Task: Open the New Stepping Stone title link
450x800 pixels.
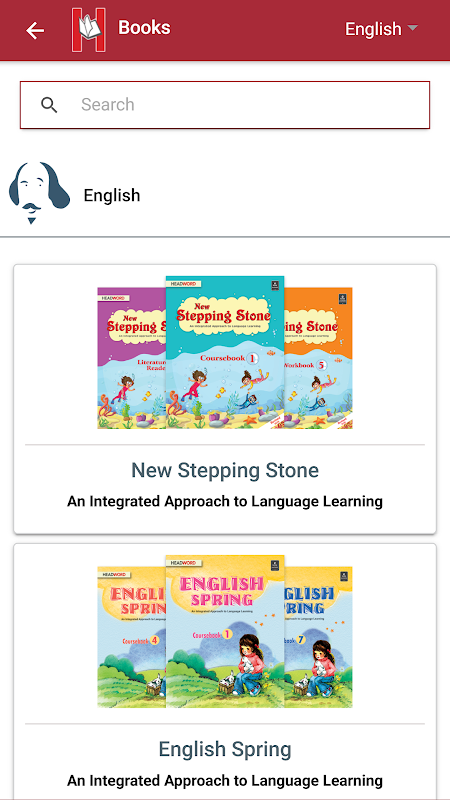Action: [x=225, y=470]
